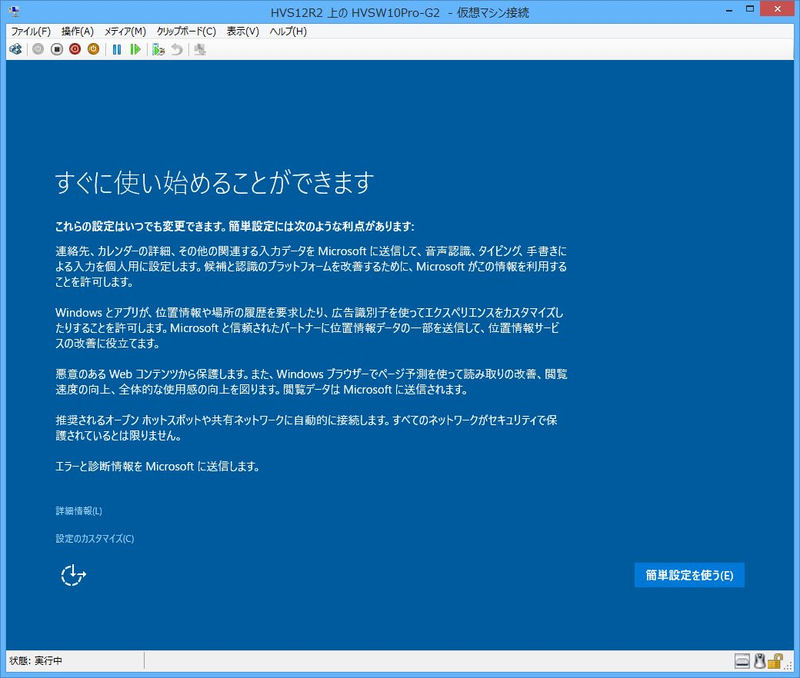Open the Ease of Access icon in setup
Image resolution: width=800 pixels, height=678 pixels.
coord(73,575)
